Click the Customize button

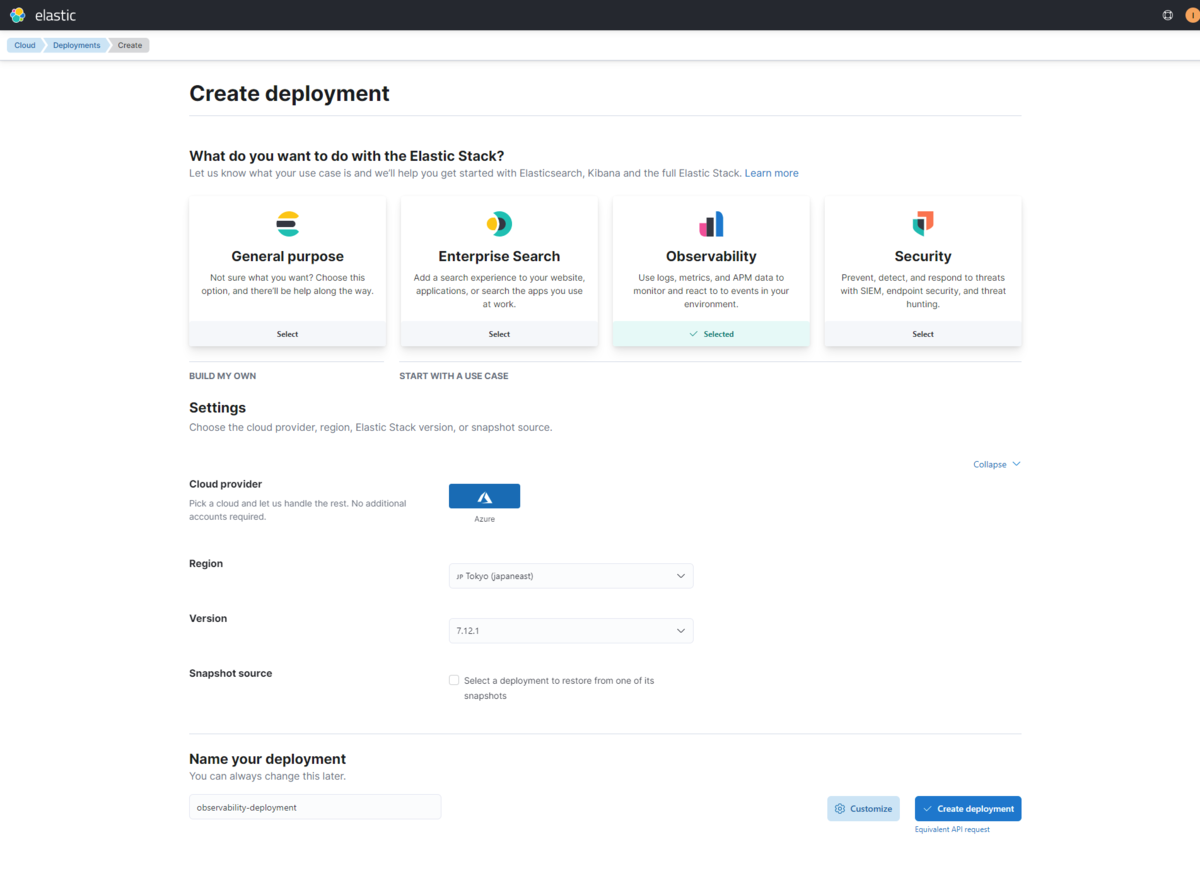[x=863, y=809]
